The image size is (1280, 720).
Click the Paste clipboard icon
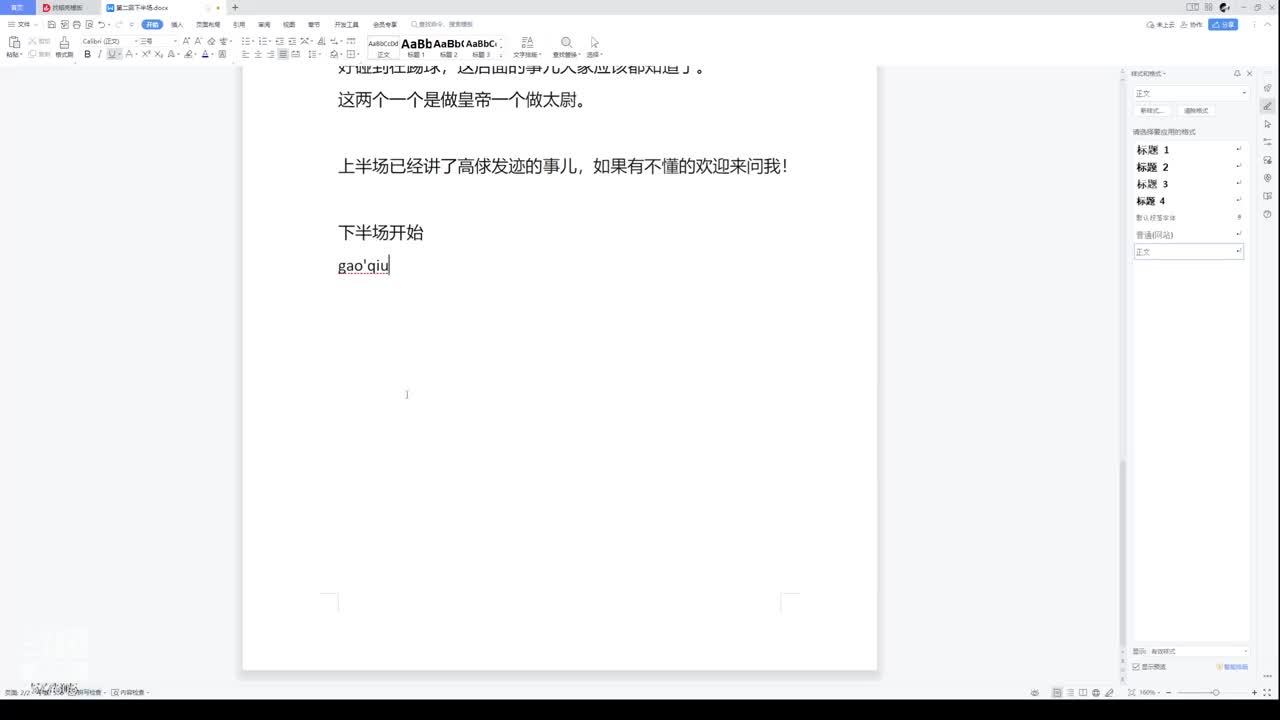(x=14, y=43)
